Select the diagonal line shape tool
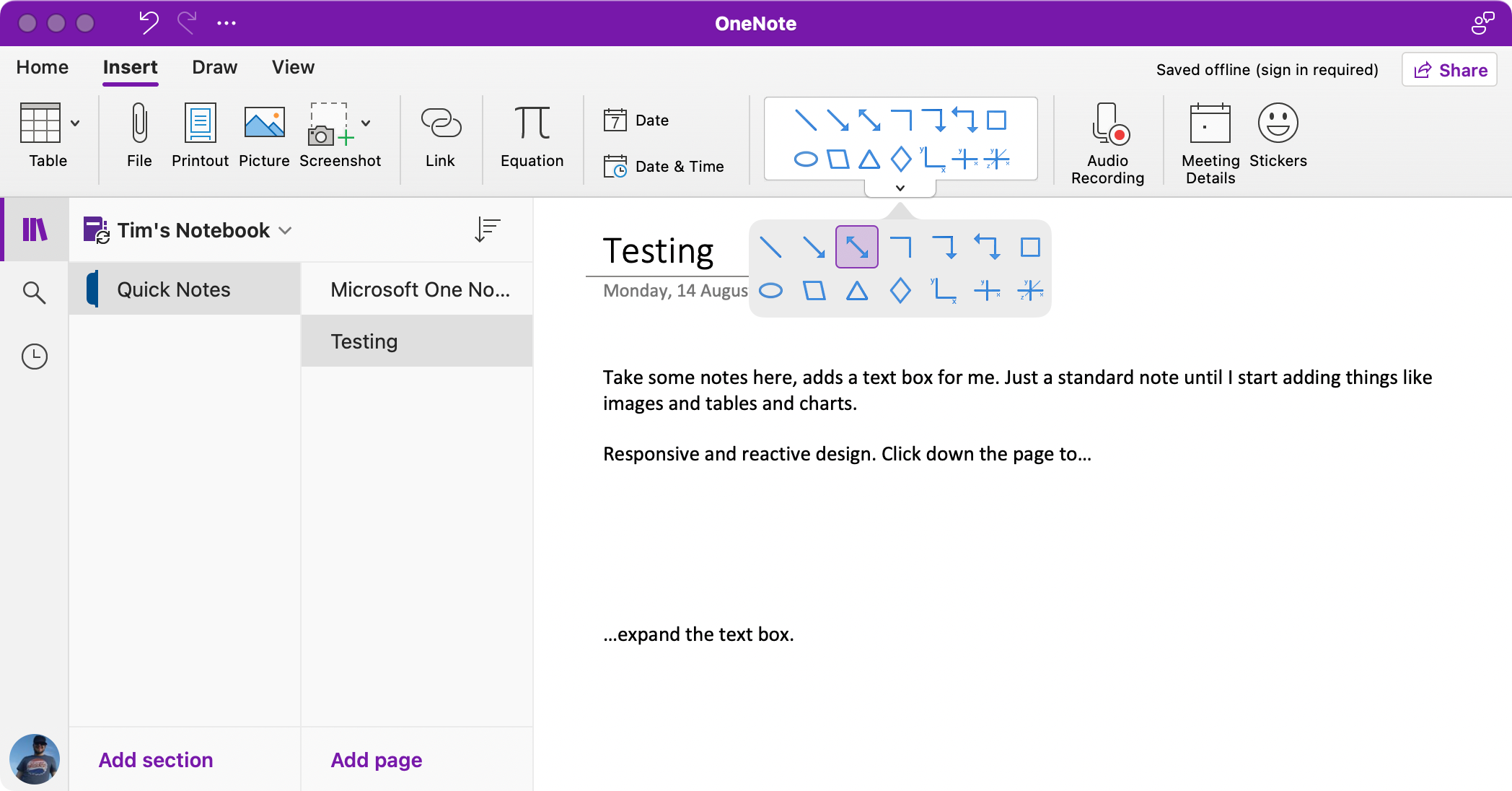This screenshot has height=791, width=1512. 769,247
